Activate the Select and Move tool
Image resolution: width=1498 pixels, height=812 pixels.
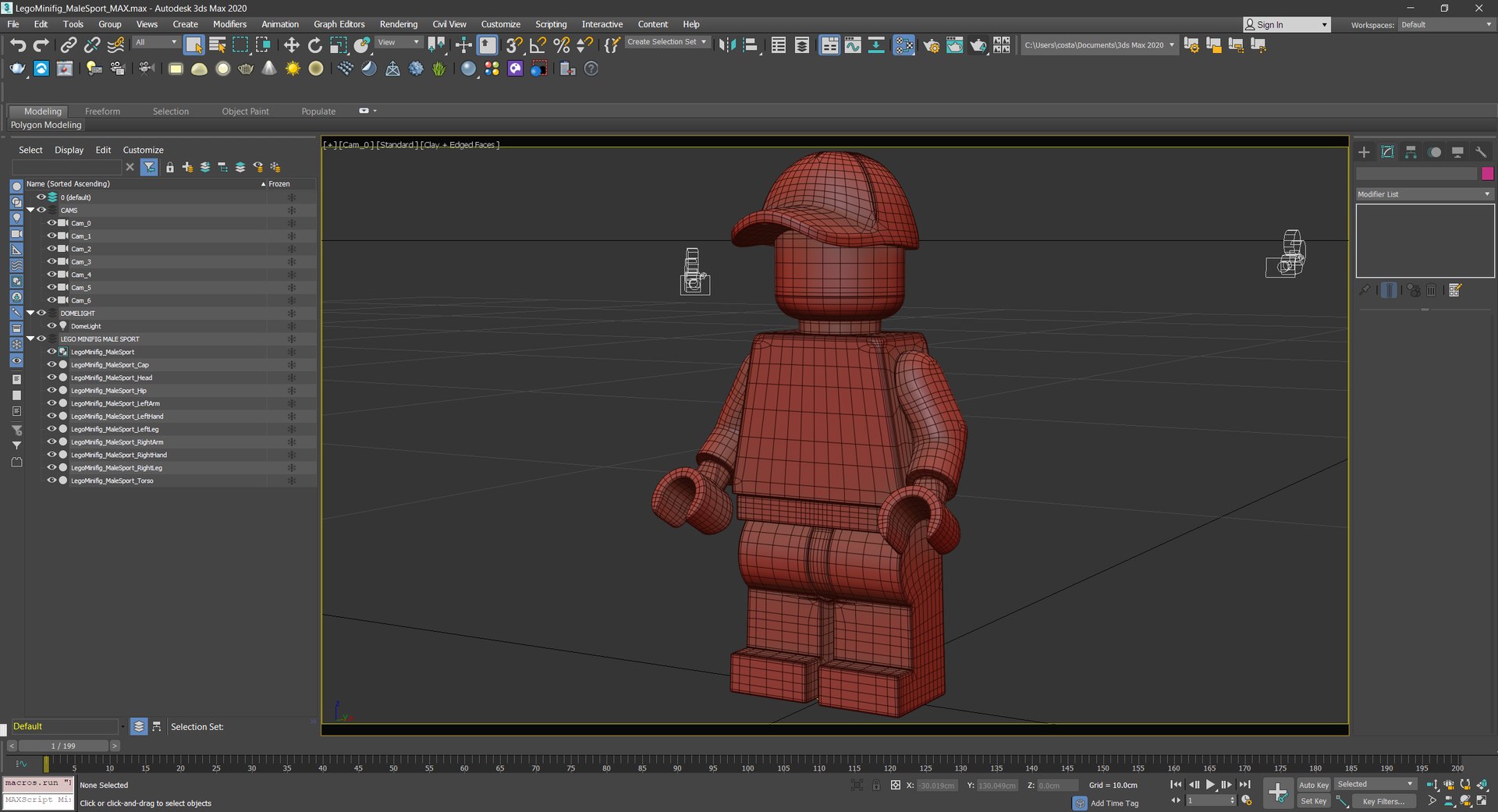[x=291, y=45]
